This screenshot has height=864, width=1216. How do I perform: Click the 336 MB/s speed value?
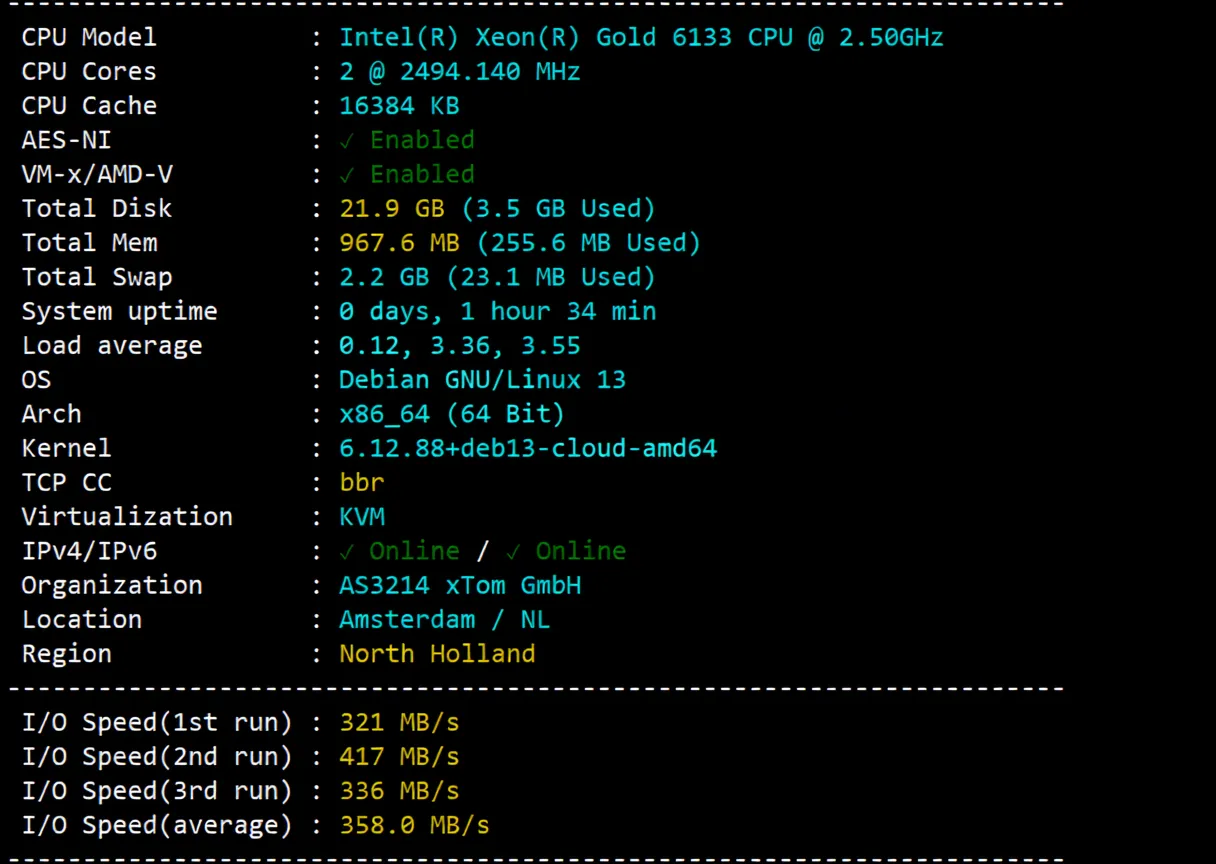399,791
